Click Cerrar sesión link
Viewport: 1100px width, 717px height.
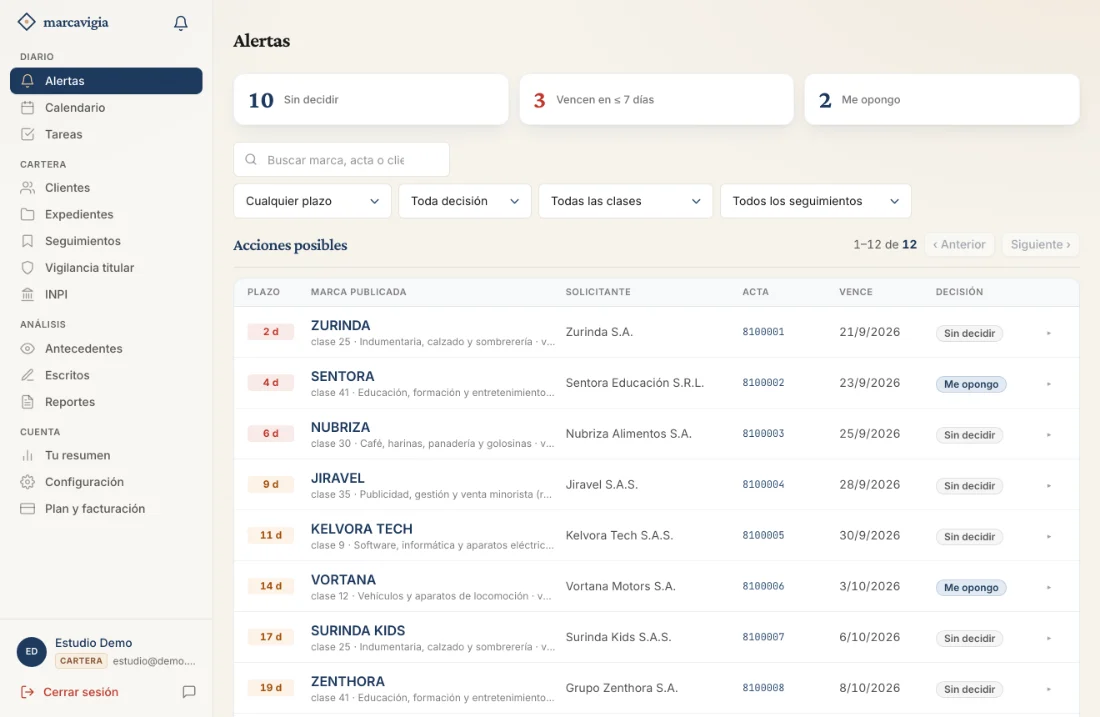[81, 692]
